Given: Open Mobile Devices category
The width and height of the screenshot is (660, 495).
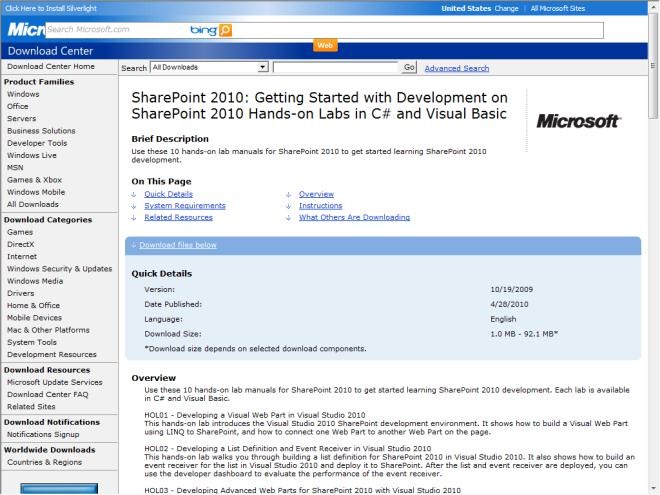Looking at the screenshot, I should tap(35, 317).
